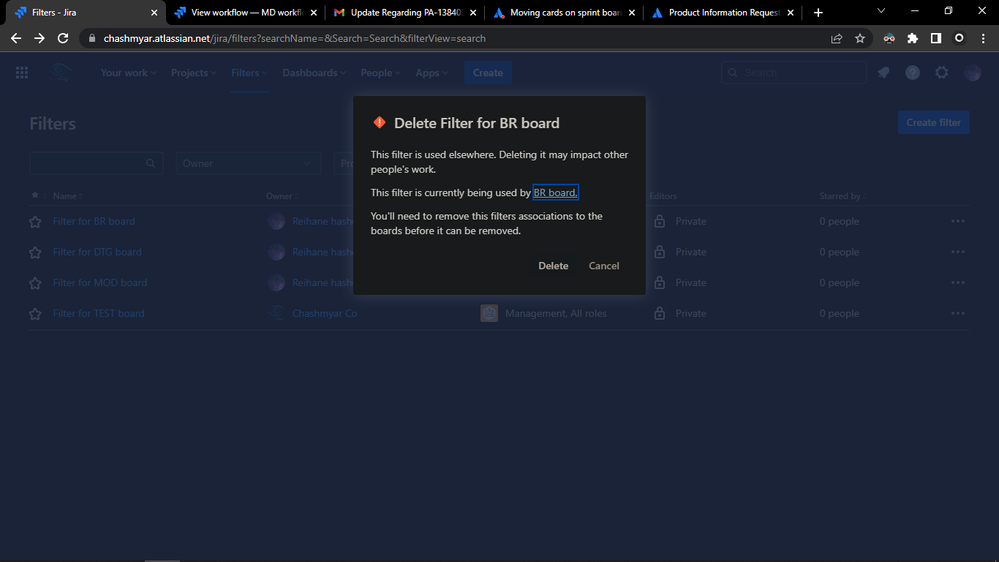Go back in browser history
The height and width of the screenshot is (562, 999).
pyautogui.click(x=16, y=38)
